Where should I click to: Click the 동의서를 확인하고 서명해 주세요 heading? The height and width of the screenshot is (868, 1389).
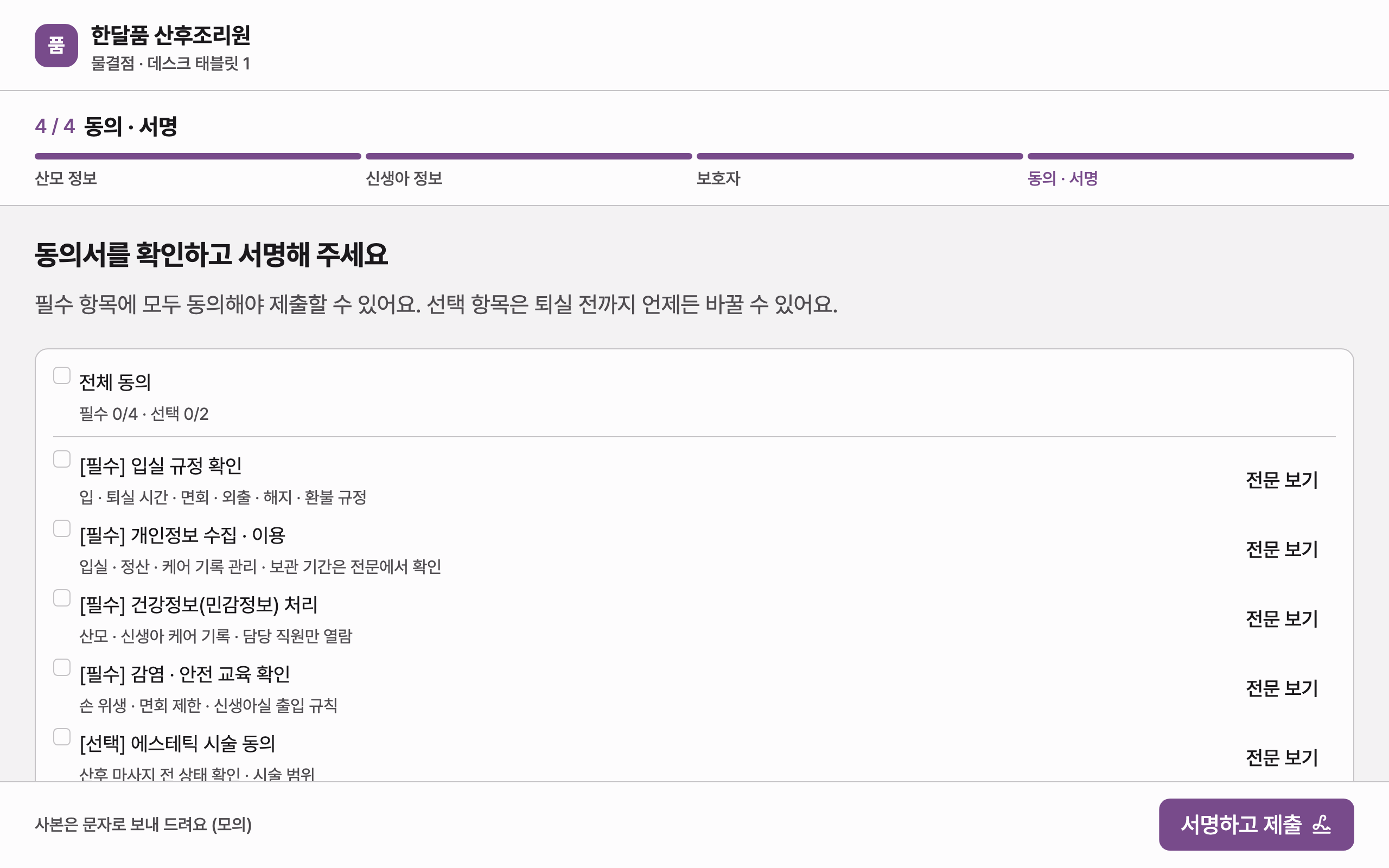[x=211, y=254]
